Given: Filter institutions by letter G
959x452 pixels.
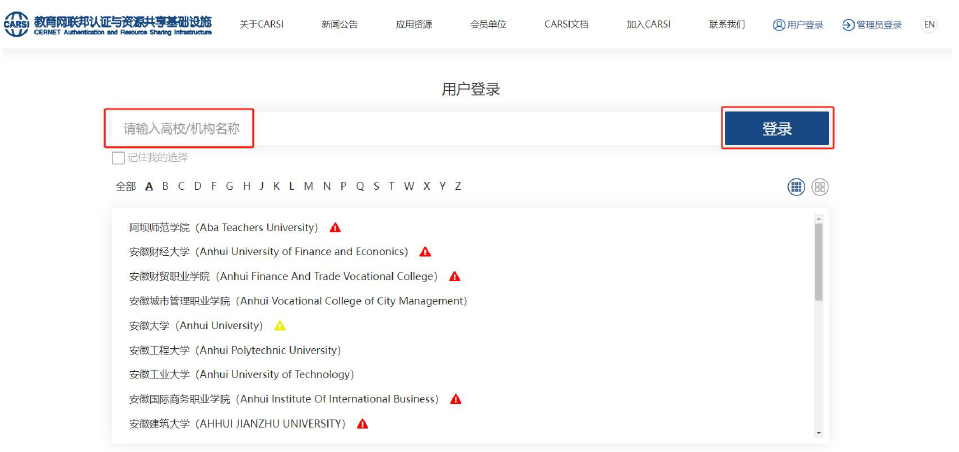Looking at the screenshot, I should pyautogui.click(x=229, y=187).
